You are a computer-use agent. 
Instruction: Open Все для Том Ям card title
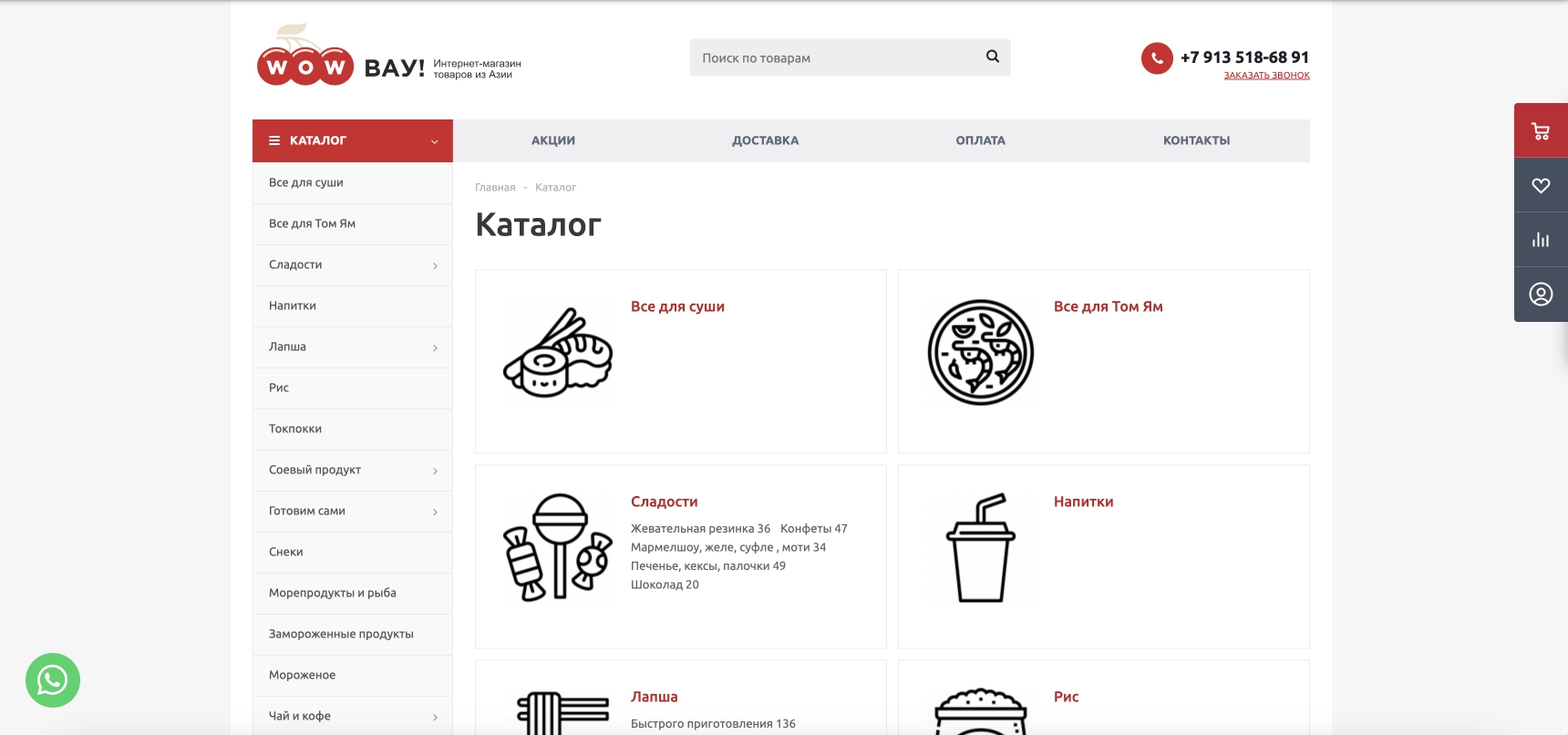pos(1108,306)
